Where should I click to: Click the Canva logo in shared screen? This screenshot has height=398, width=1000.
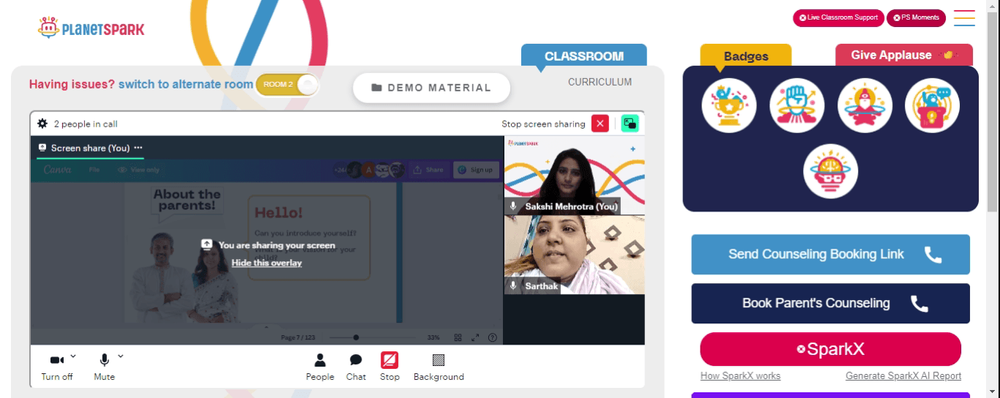pyautogui.click(x=57, y=170)
